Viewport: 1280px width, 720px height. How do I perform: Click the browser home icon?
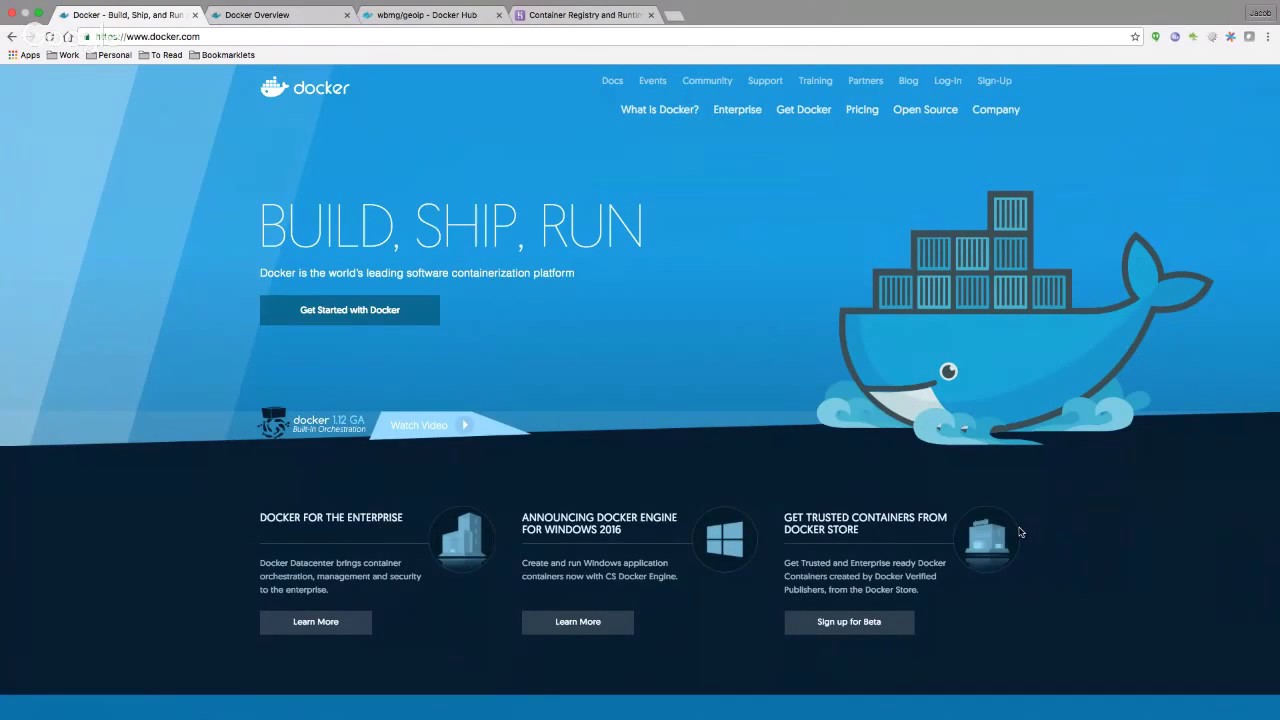coord(68,37)
